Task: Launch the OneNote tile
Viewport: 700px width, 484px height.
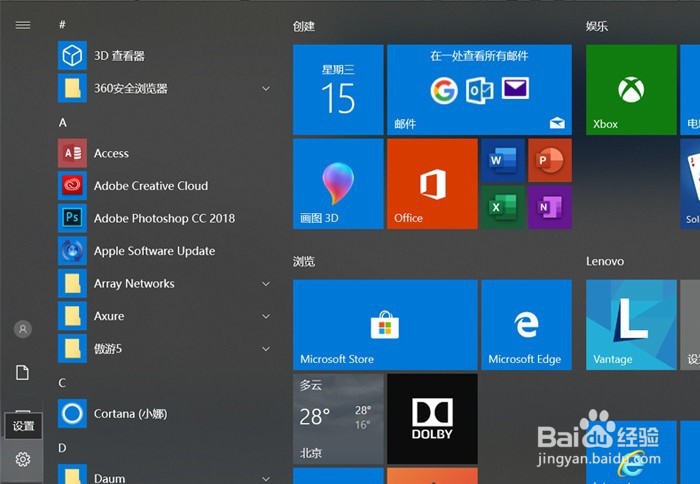Action: pos(550,207)
